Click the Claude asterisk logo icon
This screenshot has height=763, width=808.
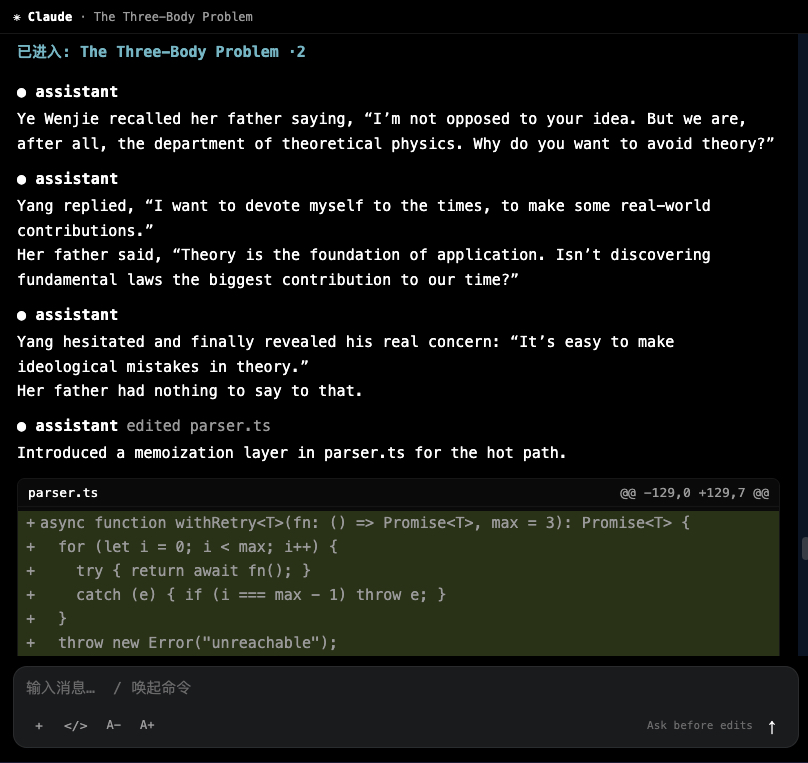[x=17, y=17]
